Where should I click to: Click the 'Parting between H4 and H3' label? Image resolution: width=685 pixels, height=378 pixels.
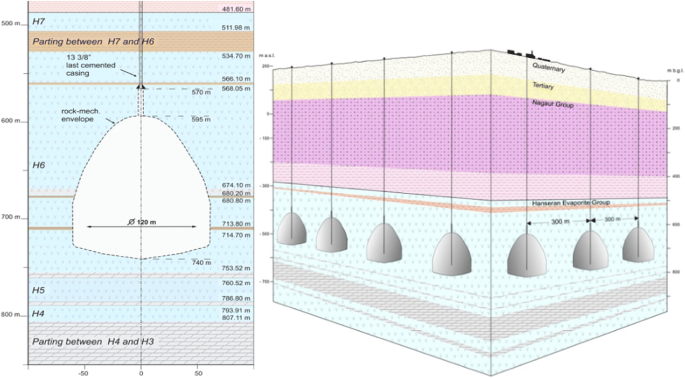pos(93,342)
